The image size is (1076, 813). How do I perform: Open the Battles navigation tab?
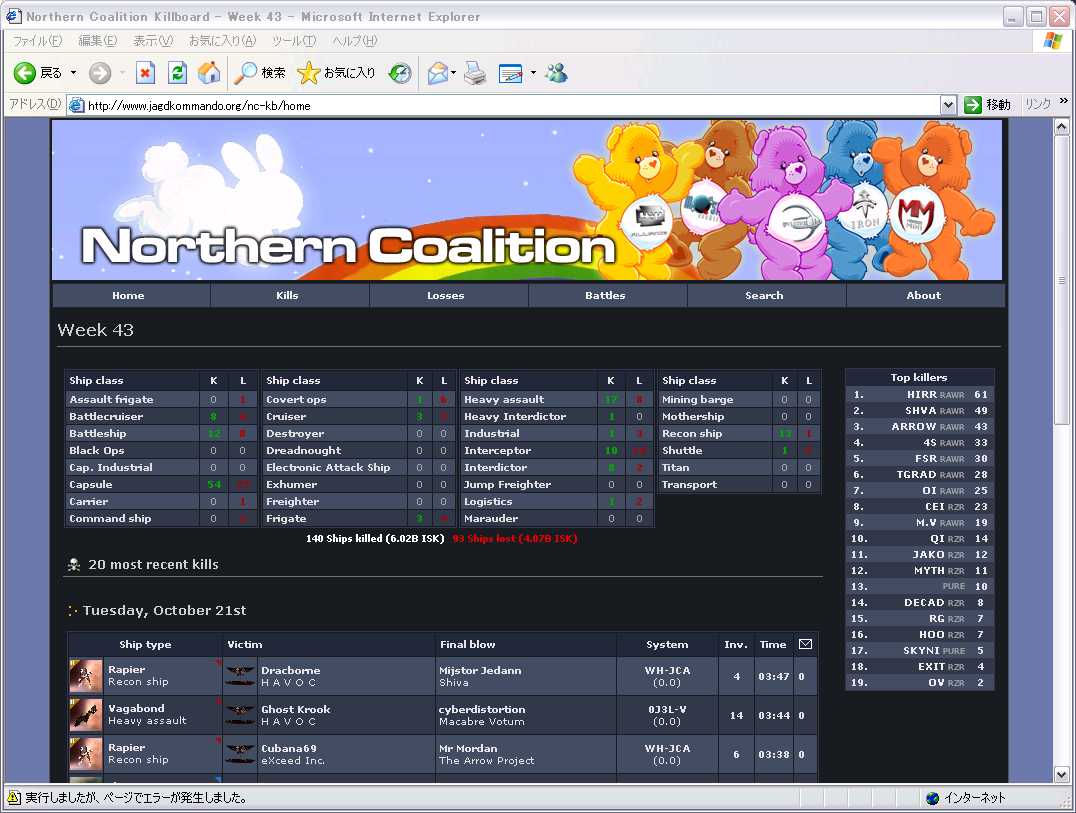click(605, 296)
